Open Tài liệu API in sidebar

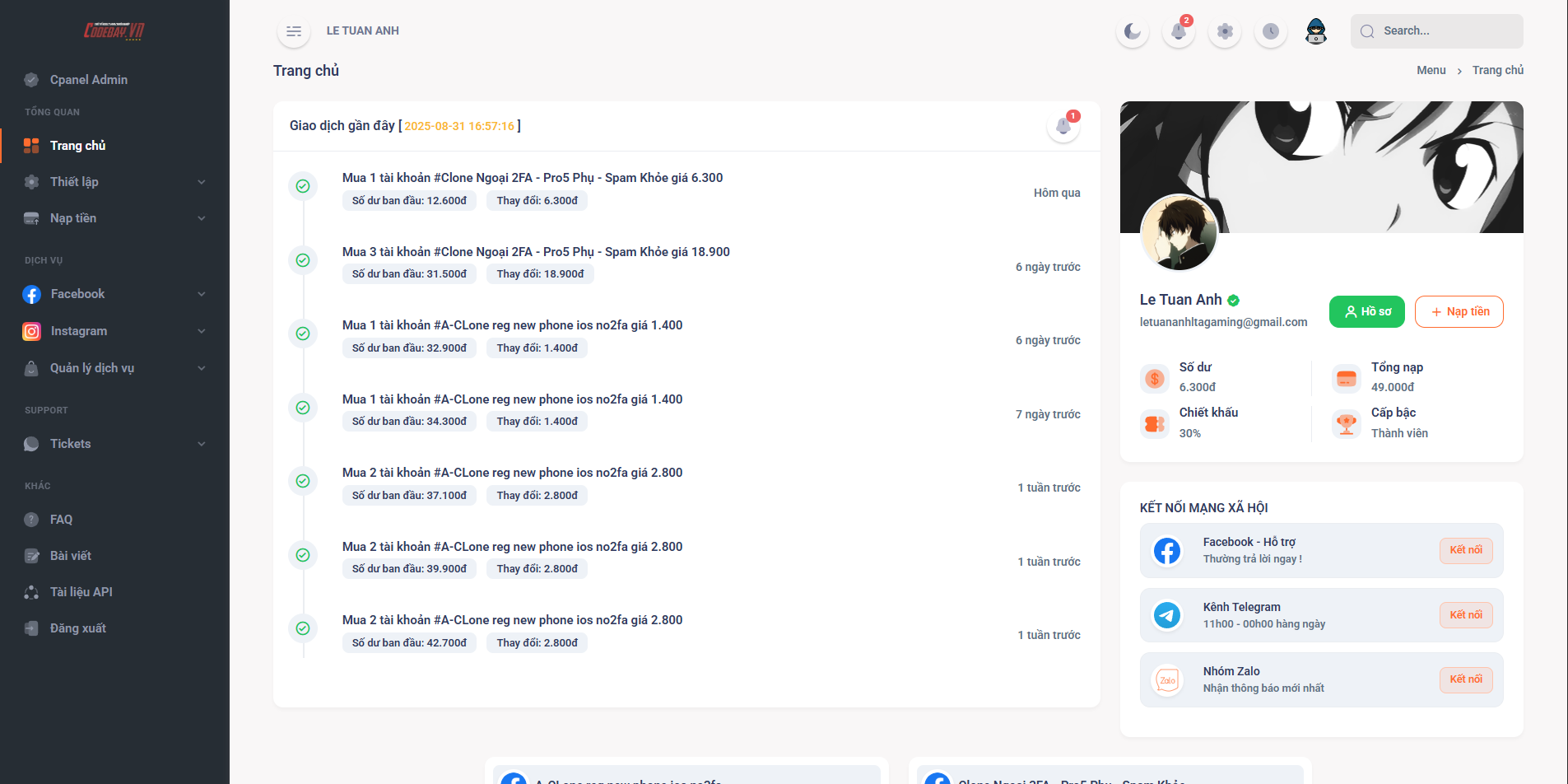pos(81,592)
